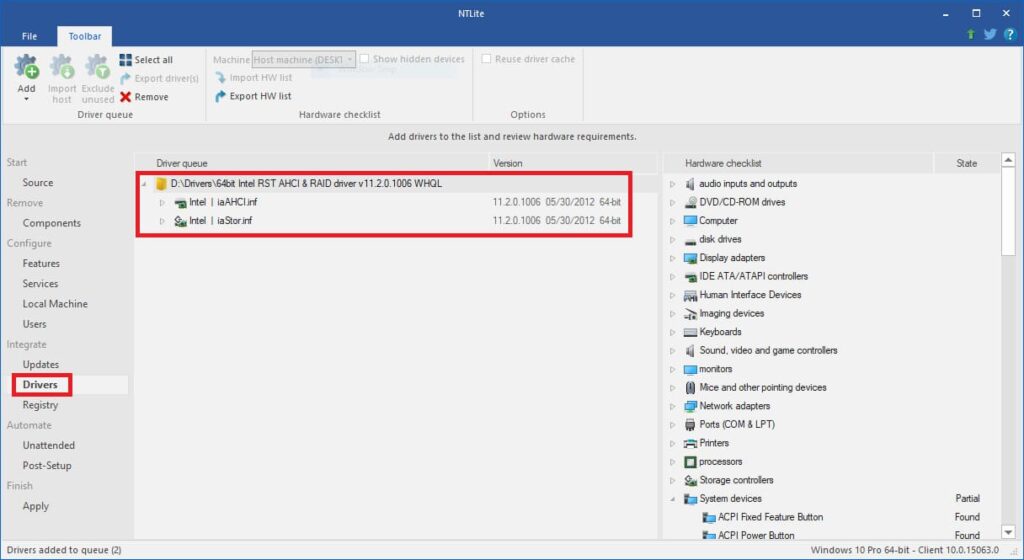Screen dimensions: 1024x560
Task: Switch to the Toolbar tab
Action: 85,36
